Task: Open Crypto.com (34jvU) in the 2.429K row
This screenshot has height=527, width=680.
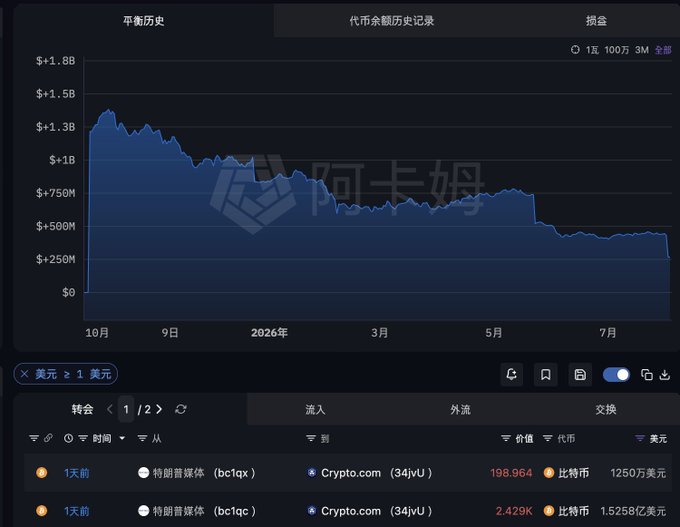Action: click(369, 511)
